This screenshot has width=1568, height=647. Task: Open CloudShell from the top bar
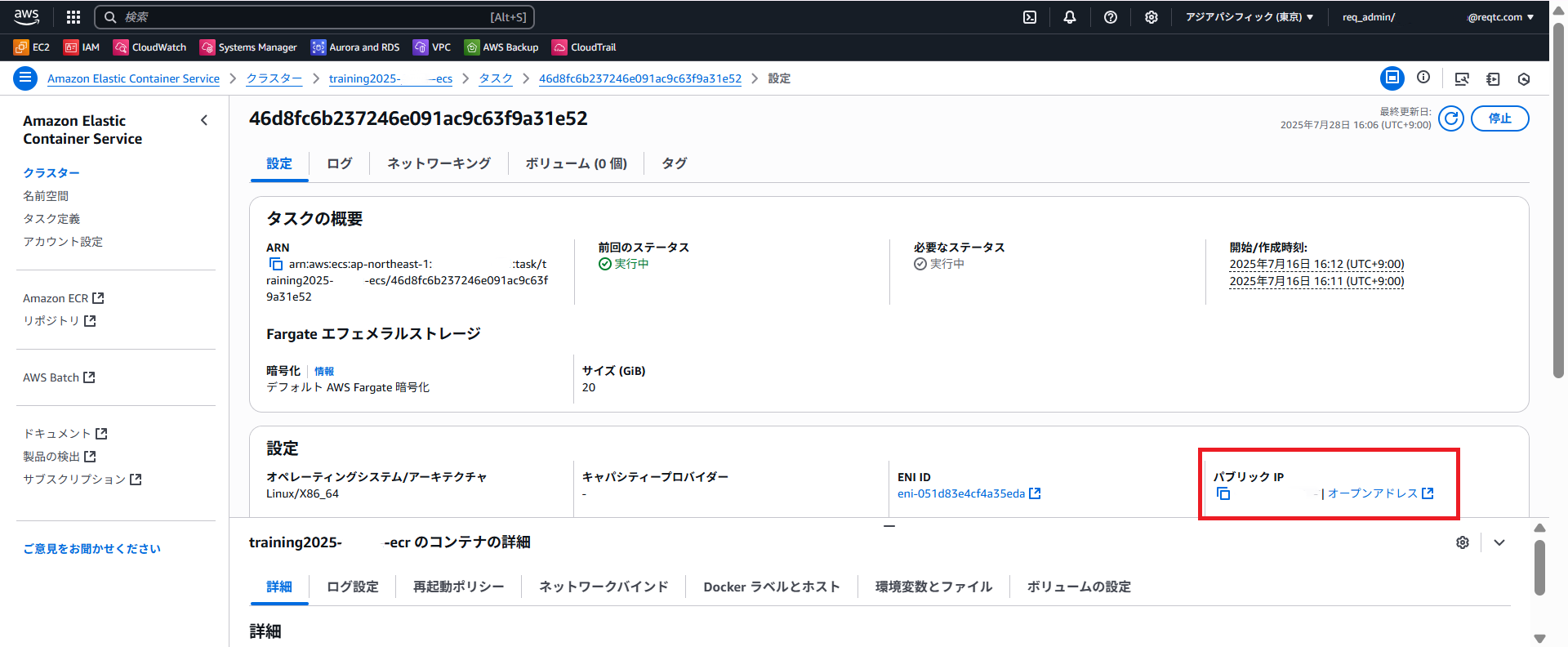tap(1030, 17)
